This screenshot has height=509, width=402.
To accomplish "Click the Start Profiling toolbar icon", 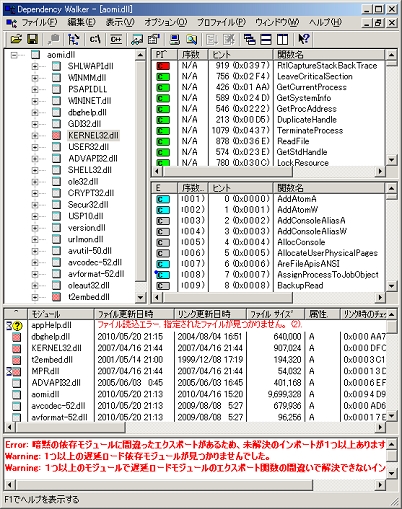I will click(212, 40).
